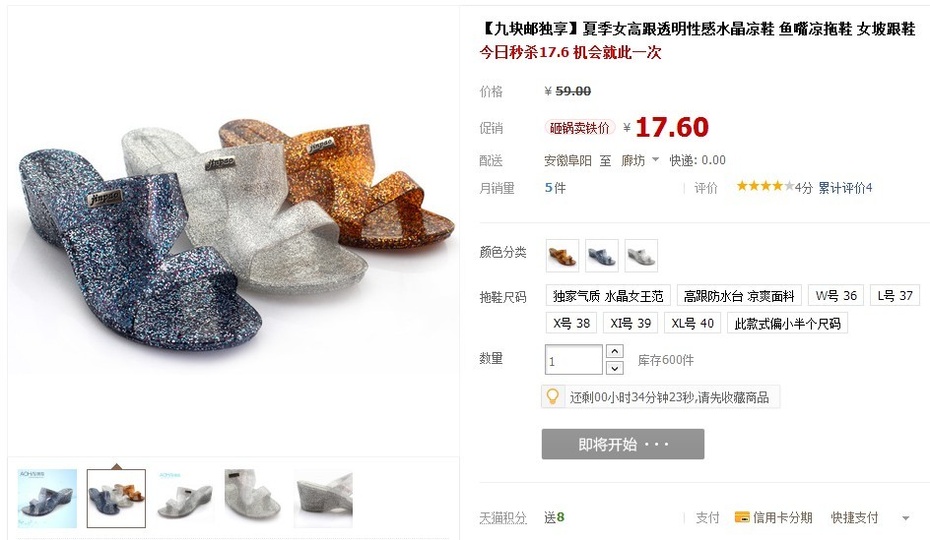This screenshot has height=540, width=930.
Task: View the three-sandal thumbnail image
Action: (116, 498)
